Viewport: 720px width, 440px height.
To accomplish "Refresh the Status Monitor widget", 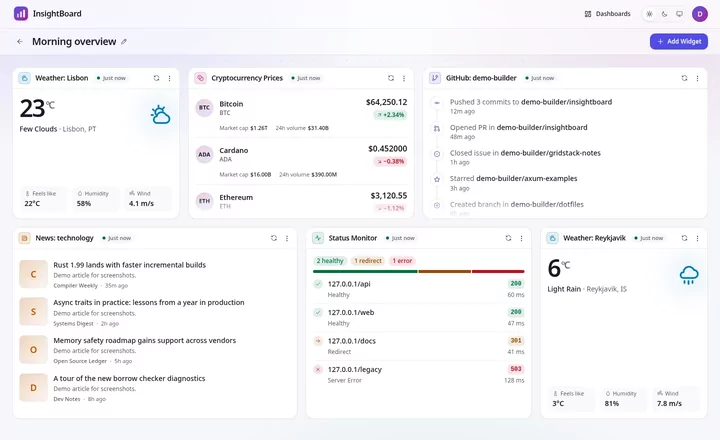I will click(508, 238).
